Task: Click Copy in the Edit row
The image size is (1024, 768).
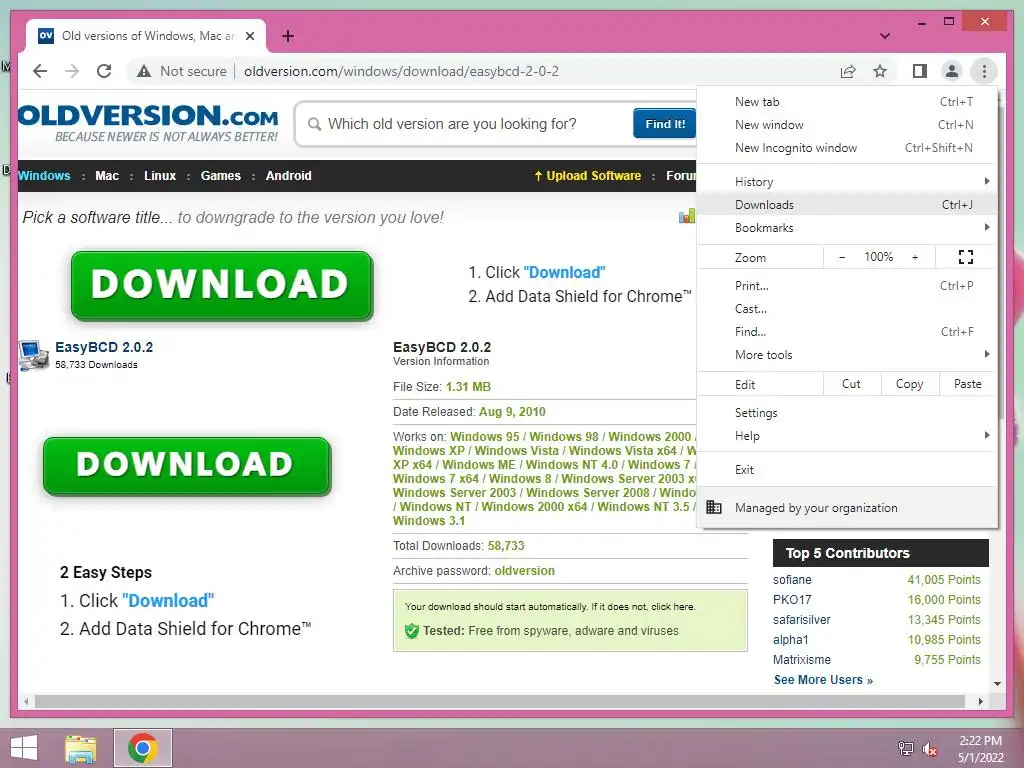Action: tap(910, 384)
